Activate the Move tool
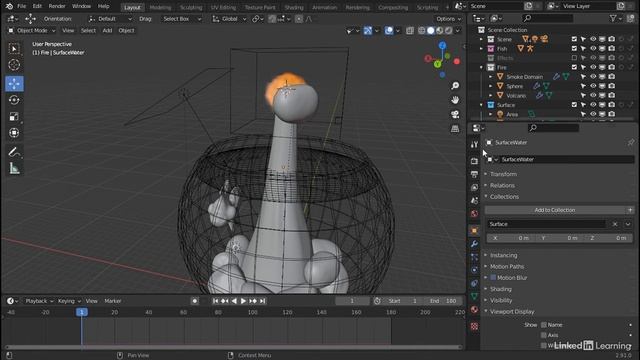The image size is (640, 360). [x=14, y=84]
